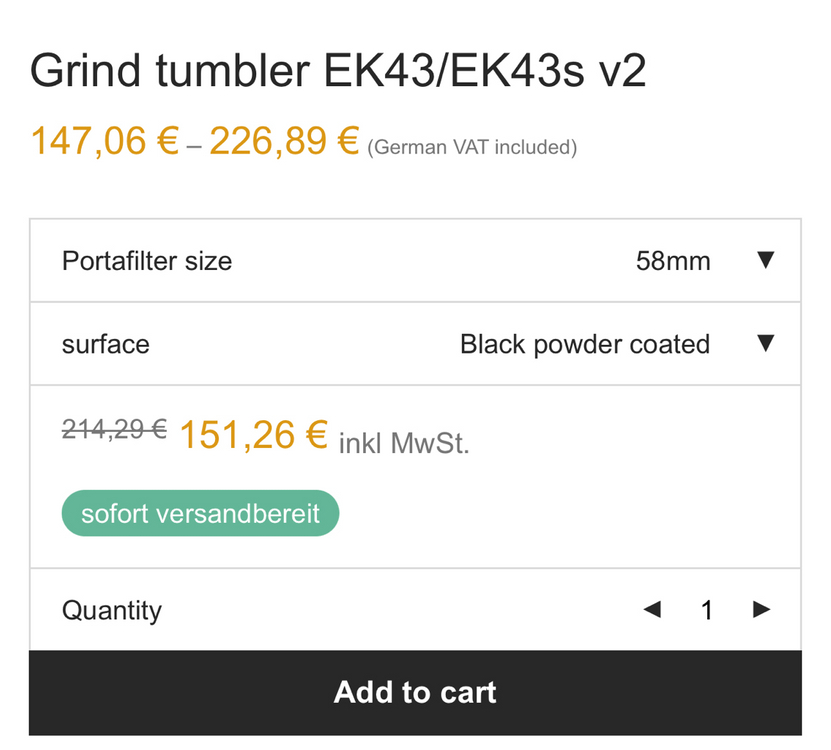Click the inkl MwSt. text
The height and width of the screenshot is (750, 831).
coord(404,443)
